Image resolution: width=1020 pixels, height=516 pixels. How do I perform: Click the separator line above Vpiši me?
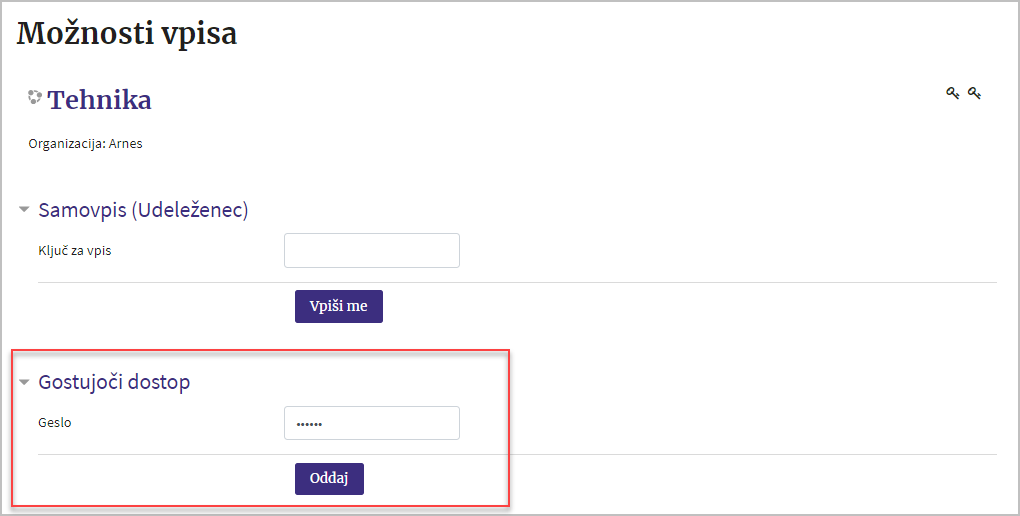(517, 282)
